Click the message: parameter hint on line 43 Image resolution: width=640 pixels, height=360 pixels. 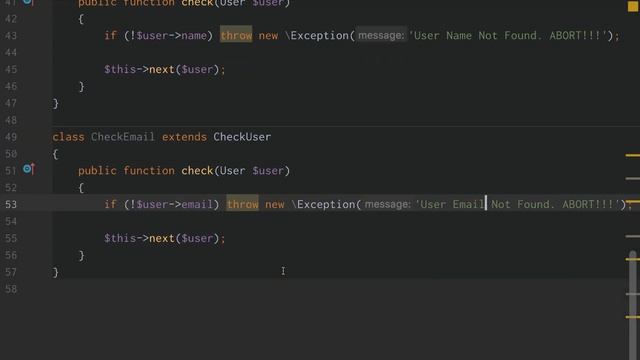point(381,35)
